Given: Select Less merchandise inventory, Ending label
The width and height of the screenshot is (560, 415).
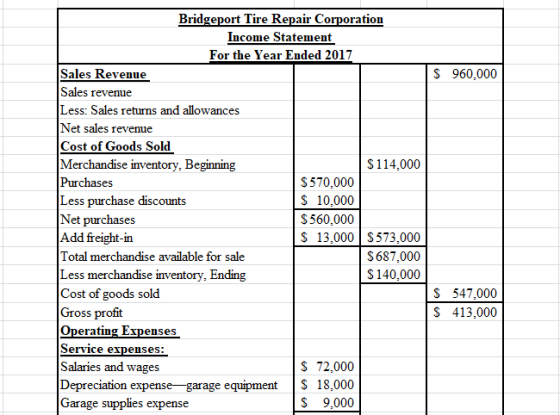Looking at the screenshot, I should [x=153, y=275].
